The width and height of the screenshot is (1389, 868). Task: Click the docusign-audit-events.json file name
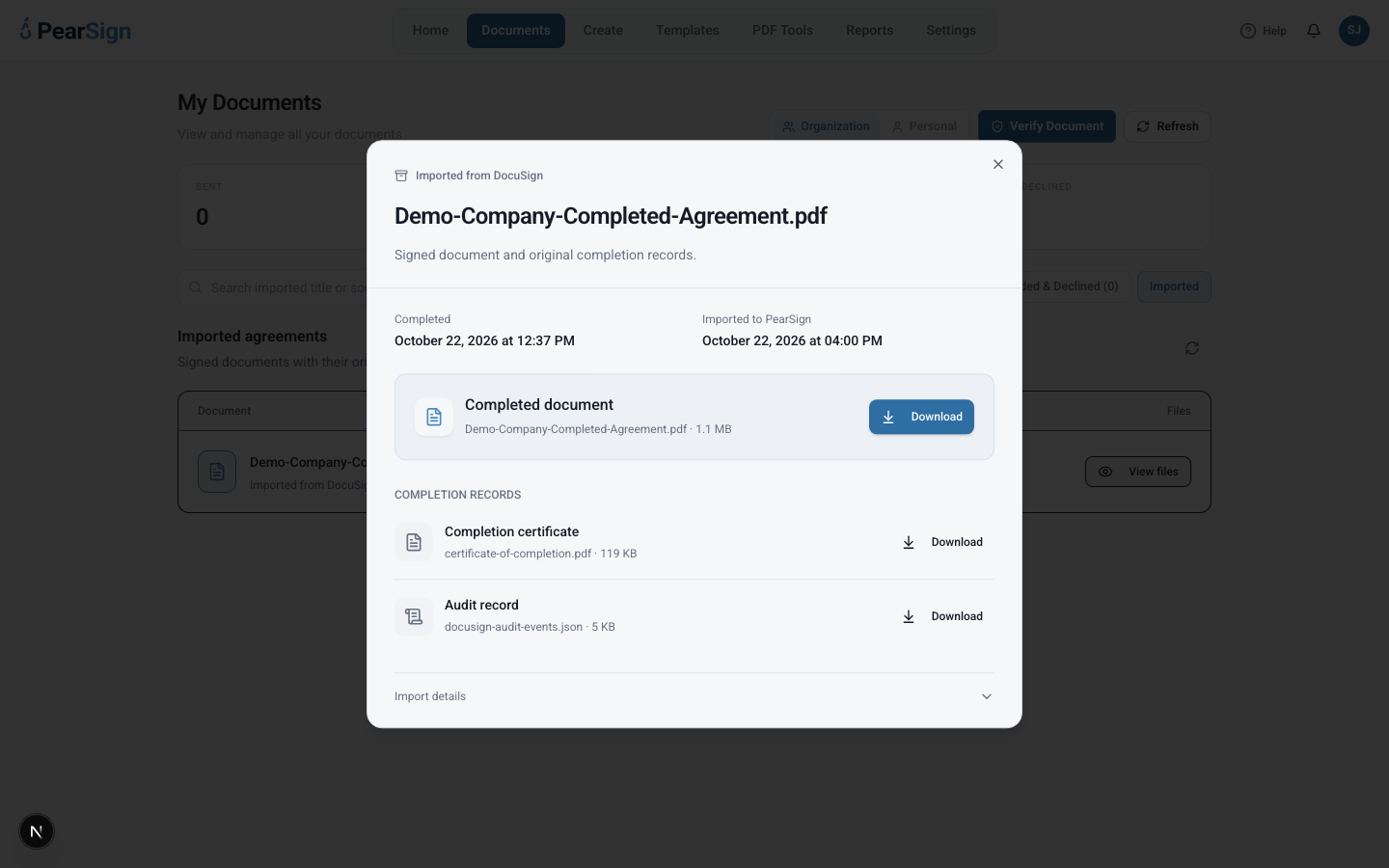tap(513, 627)
